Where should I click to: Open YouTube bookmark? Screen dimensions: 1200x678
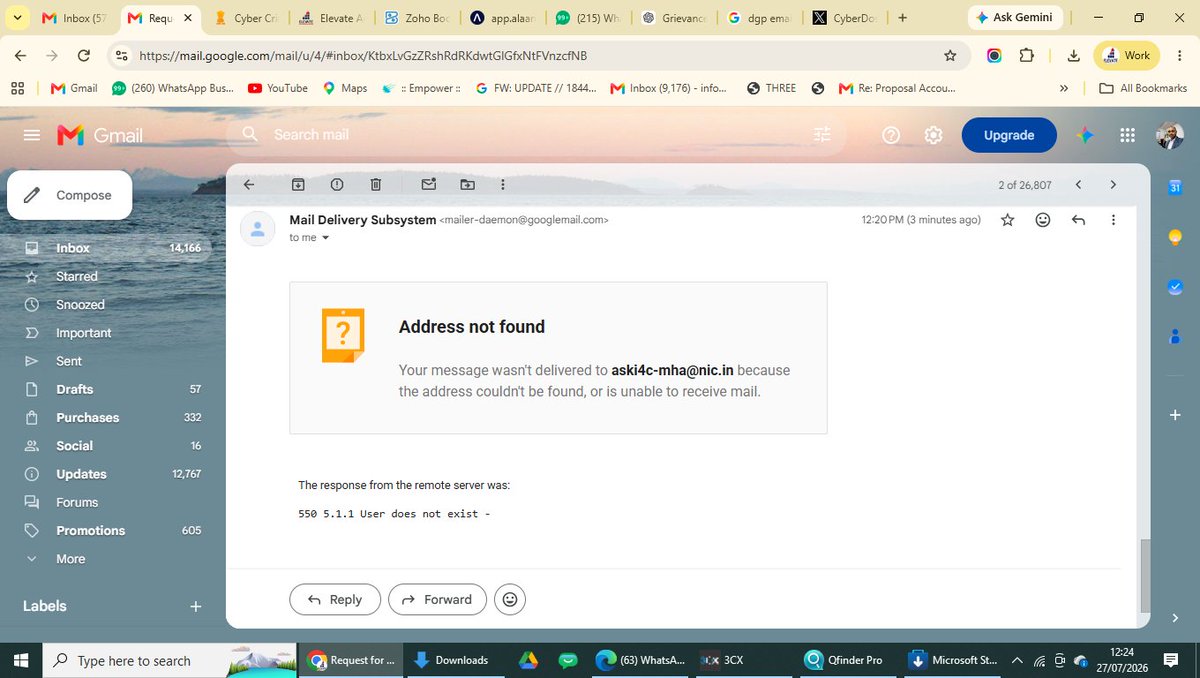(278, 88)
